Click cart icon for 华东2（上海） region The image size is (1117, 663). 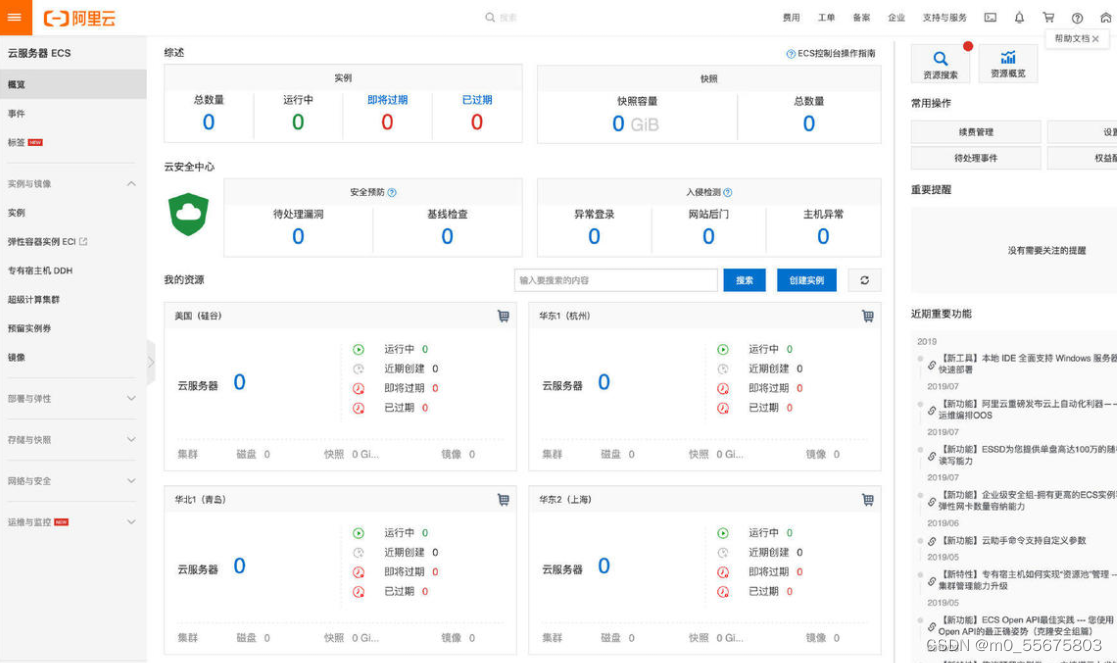(867, 500)
